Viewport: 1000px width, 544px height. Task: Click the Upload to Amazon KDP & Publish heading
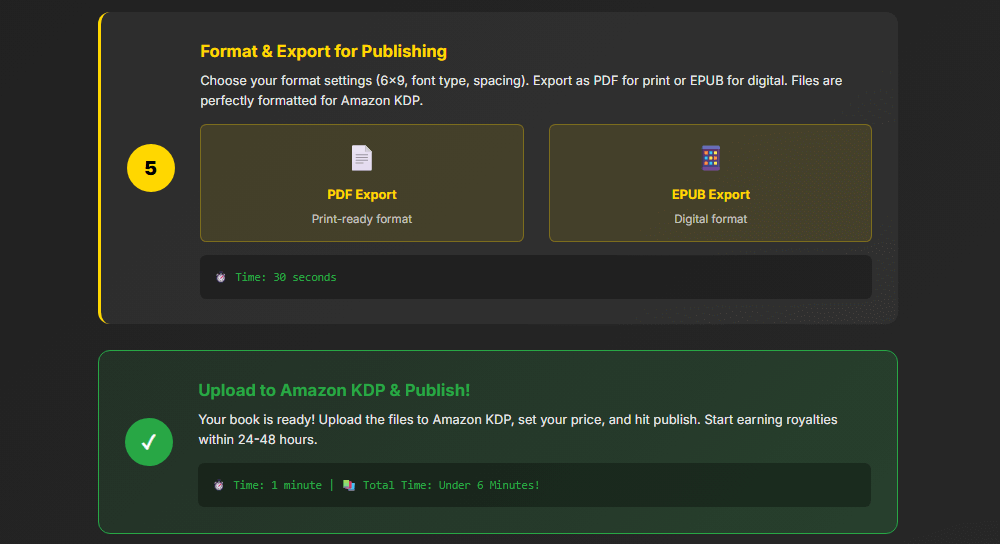coord(334,390)
